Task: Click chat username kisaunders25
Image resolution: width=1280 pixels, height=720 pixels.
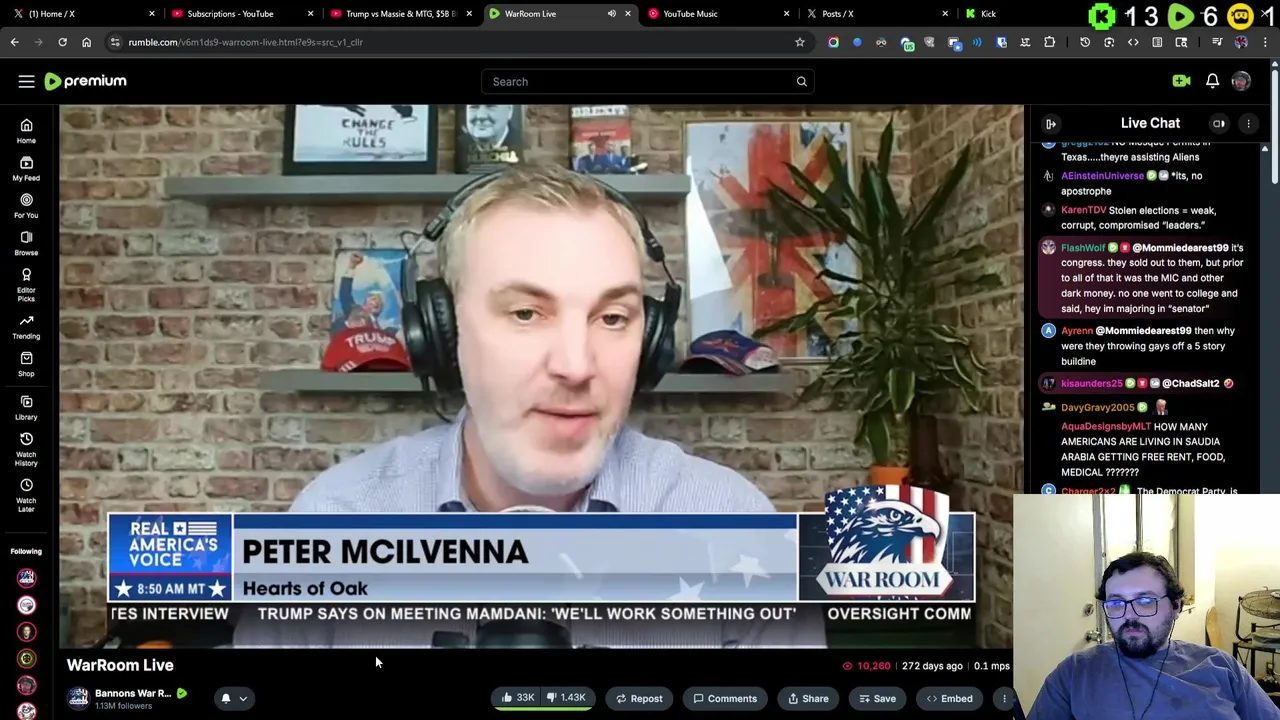Action: 1091,384
